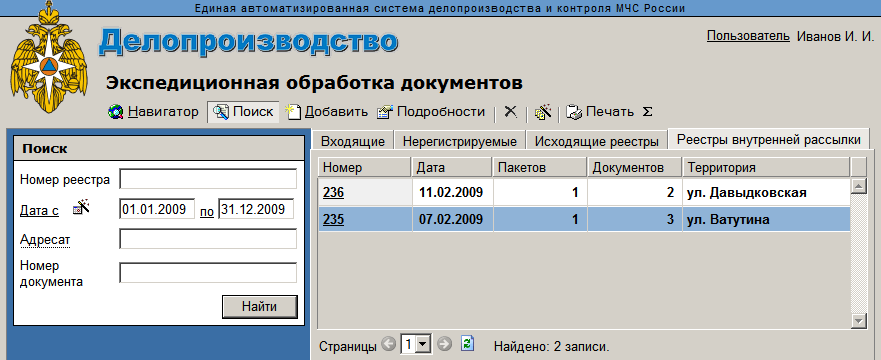The image size is (881, 360).
Task: Click the table scrollbar down arrow
Action: click(x=859, y=321)
